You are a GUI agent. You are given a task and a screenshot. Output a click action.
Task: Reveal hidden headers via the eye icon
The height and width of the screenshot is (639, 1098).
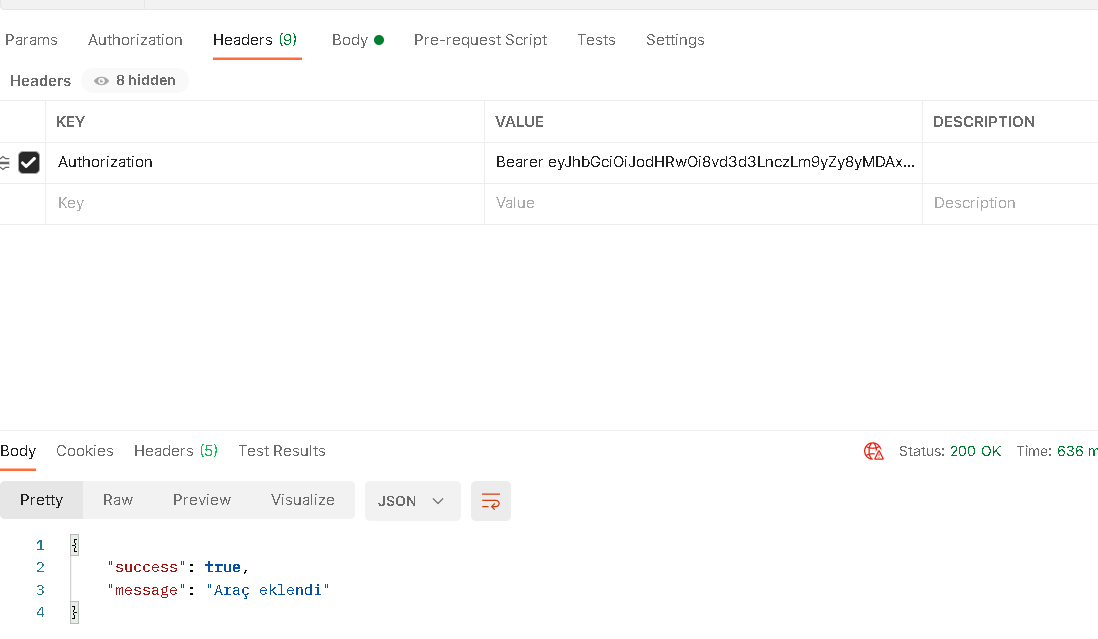[100, 81]
